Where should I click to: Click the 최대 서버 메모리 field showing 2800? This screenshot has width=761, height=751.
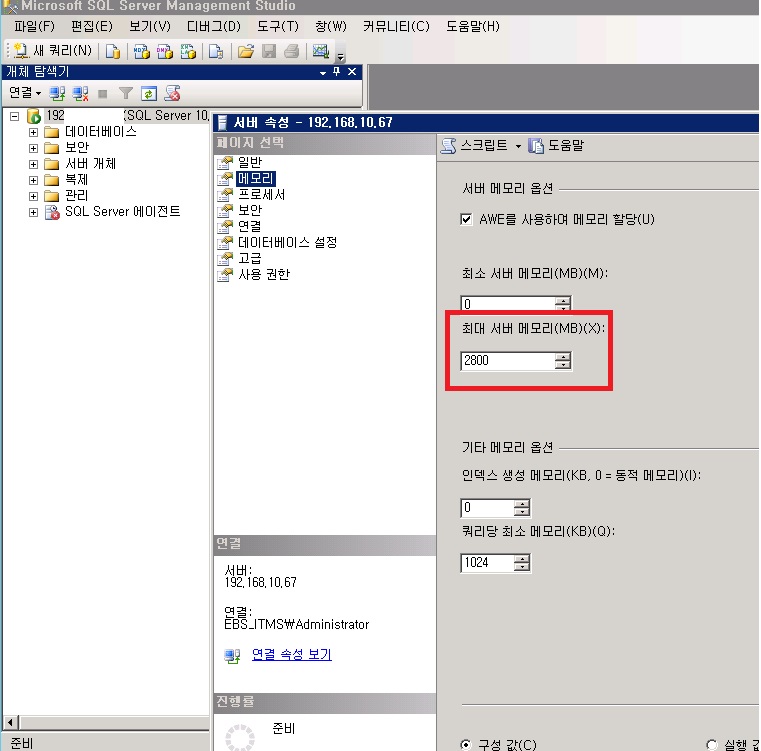[x=508, y=361]
